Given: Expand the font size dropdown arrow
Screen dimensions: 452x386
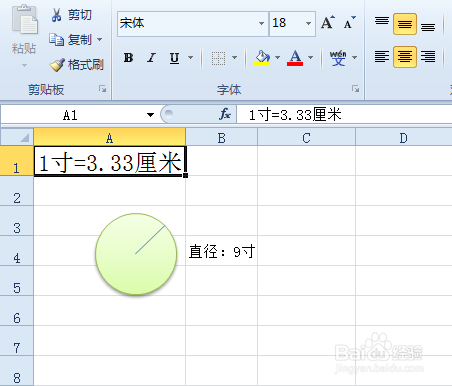Looking at the screenshot, I should [x=308, y=23].
